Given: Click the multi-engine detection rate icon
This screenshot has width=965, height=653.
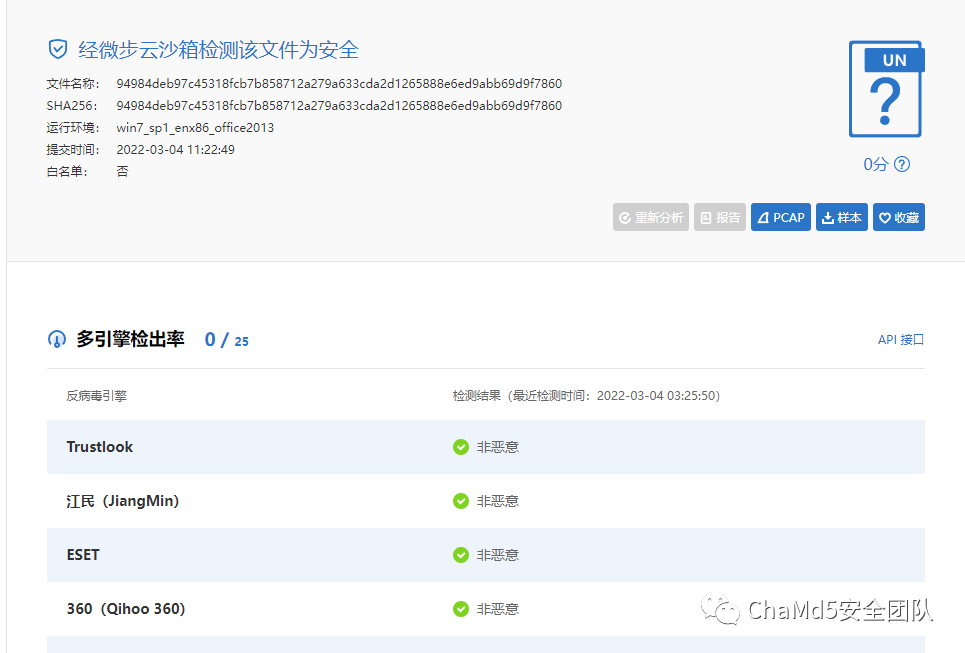Looking at the screenshot, I should [x=57, y=339].
